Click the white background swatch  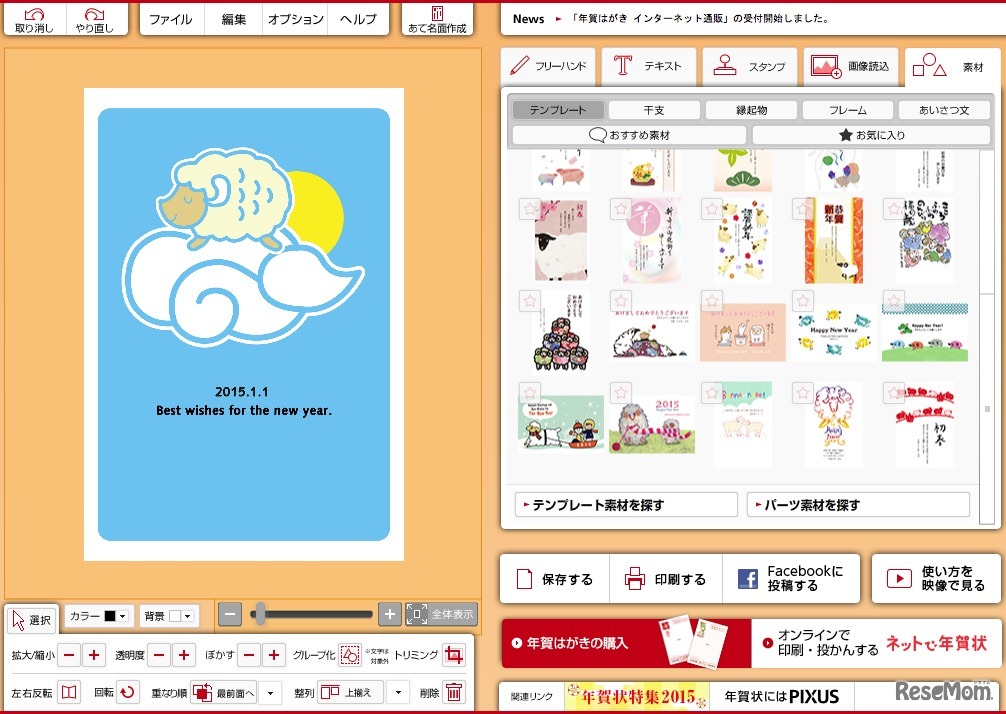tap(175, 616)
